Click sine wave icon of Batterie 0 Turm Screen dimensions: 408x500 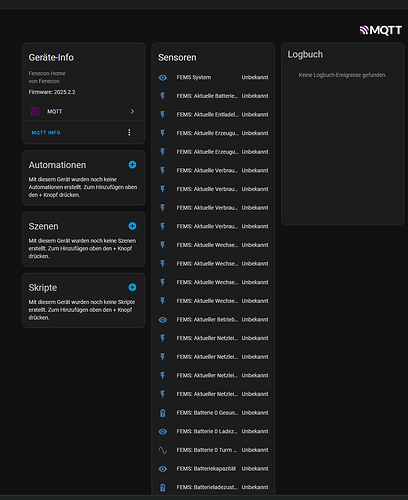[163, 450]
